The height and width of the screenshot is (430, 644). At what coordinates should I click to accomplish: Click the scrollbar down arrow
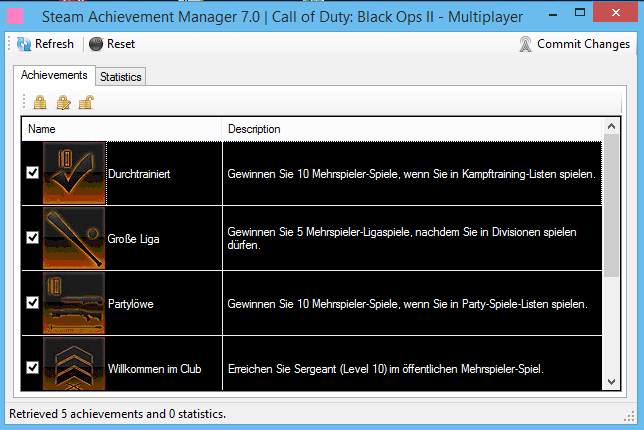[611, 382]
